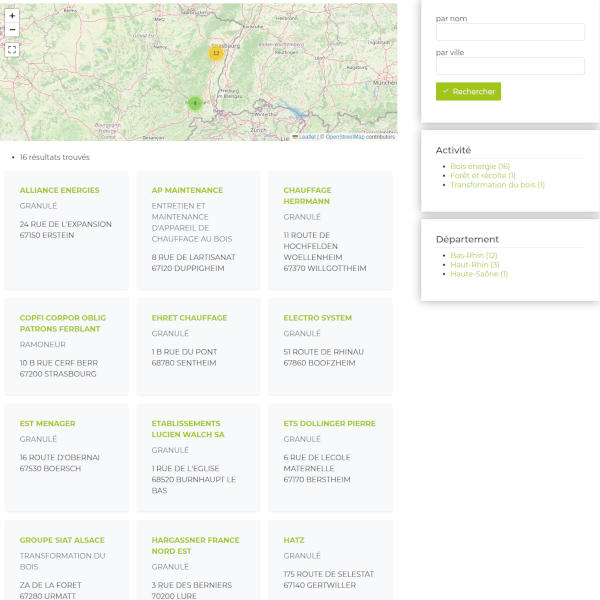The width and height of the screenshot is (600, 600).
Task: Click the Activité heading
Action: click(x=453, y=150)
